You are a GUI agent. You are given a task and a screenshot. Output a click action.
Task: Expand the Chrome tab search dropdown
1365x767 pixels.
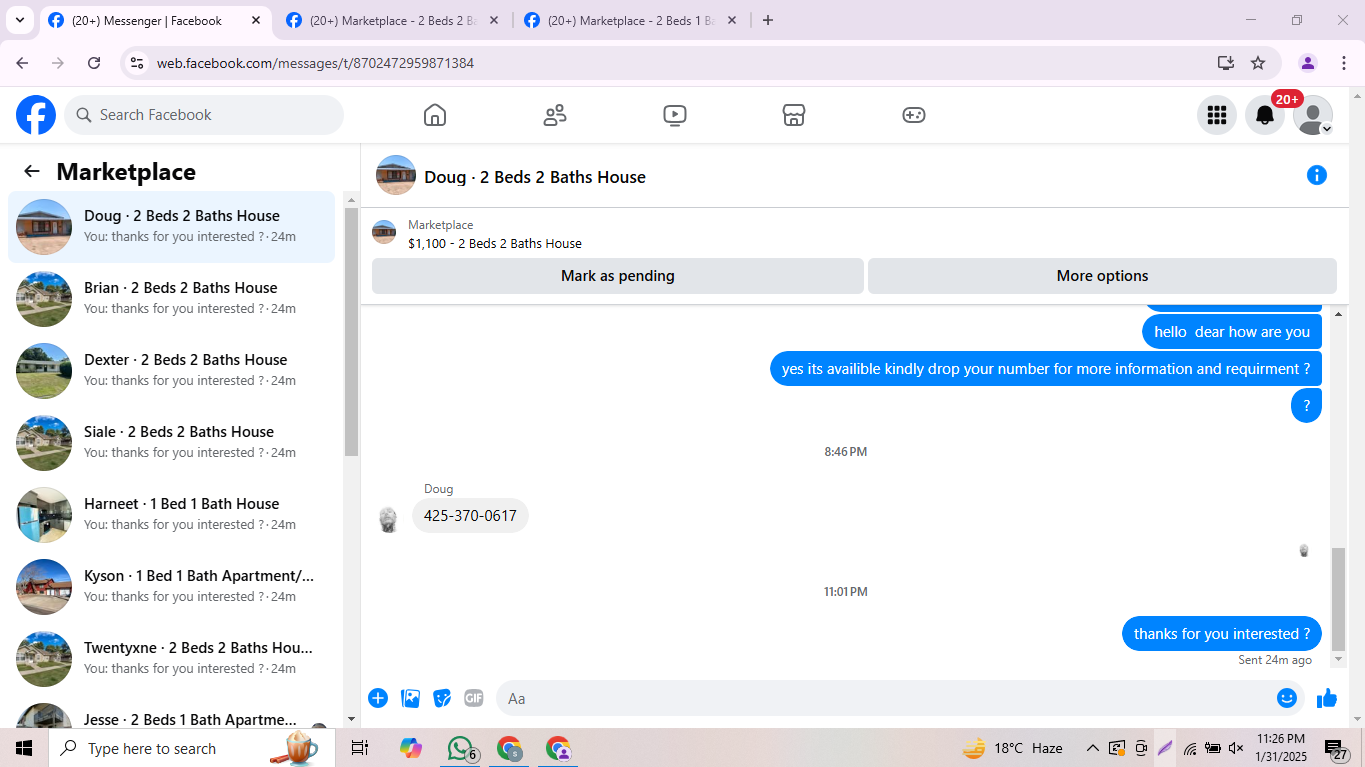(x=19, y=20)
